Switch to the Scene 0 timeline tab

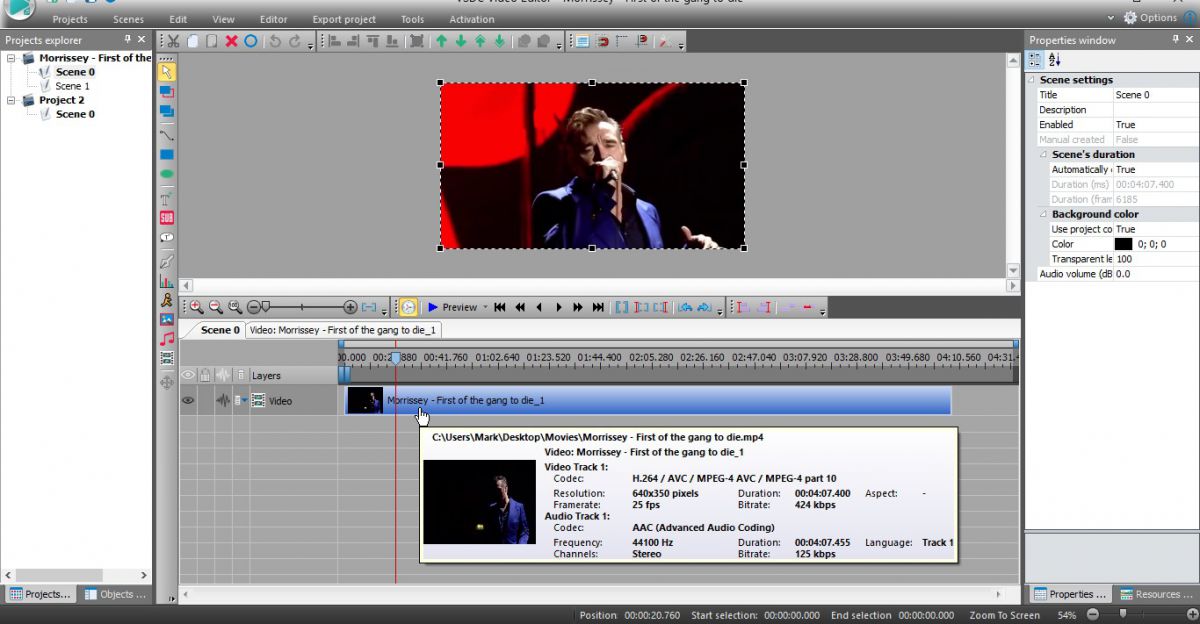[x=220, y=330]
